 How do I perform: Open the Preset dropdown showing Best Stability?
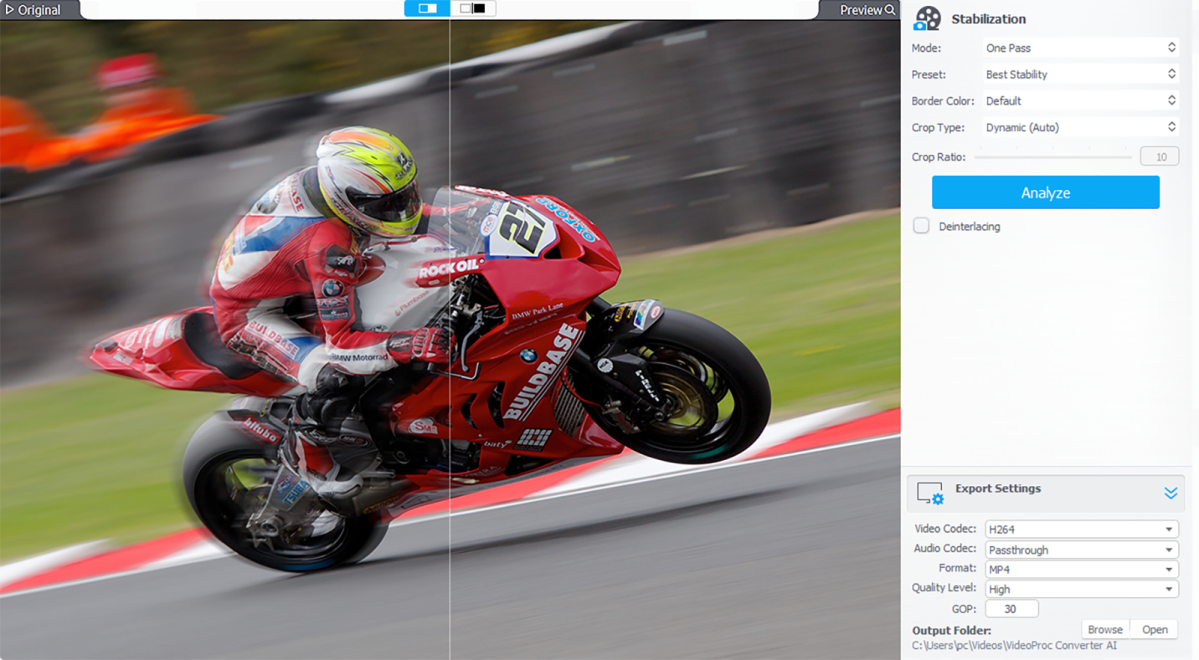pos(1080,74)
